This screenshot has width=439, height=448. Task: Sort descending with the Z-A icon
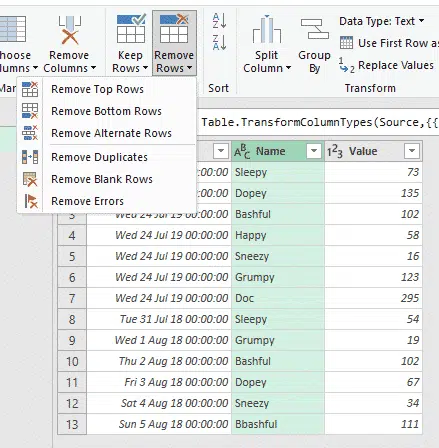(220, 42)
